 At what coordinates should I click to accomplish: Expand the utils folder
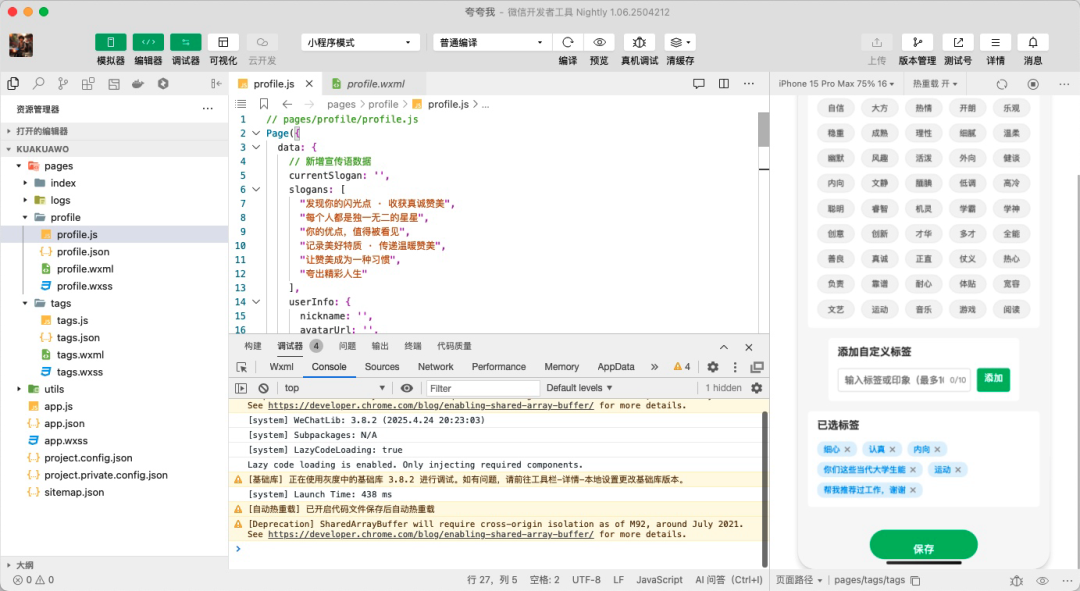54,389
